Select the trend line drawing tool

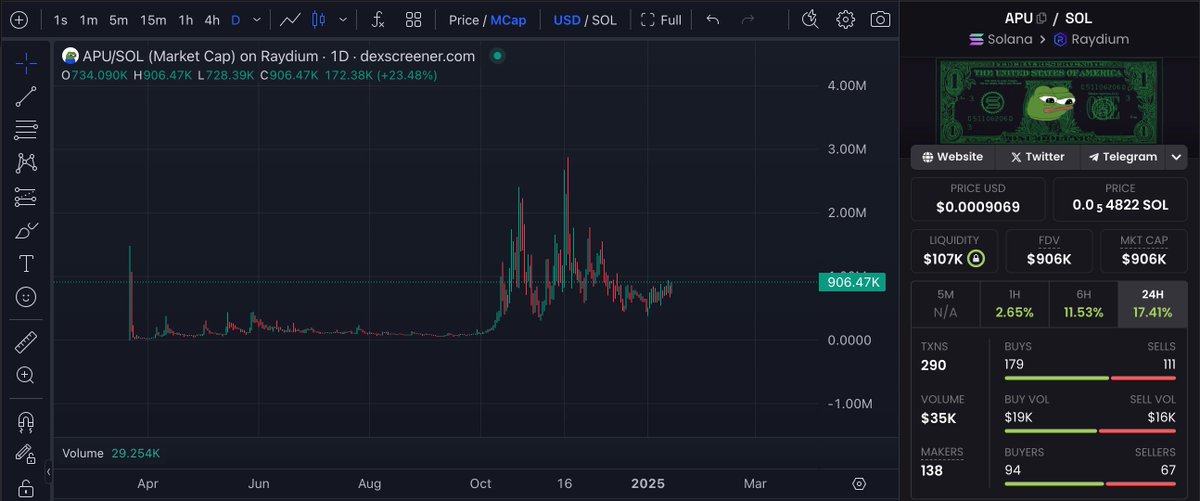pyautogui.click(x=26, y=96)
